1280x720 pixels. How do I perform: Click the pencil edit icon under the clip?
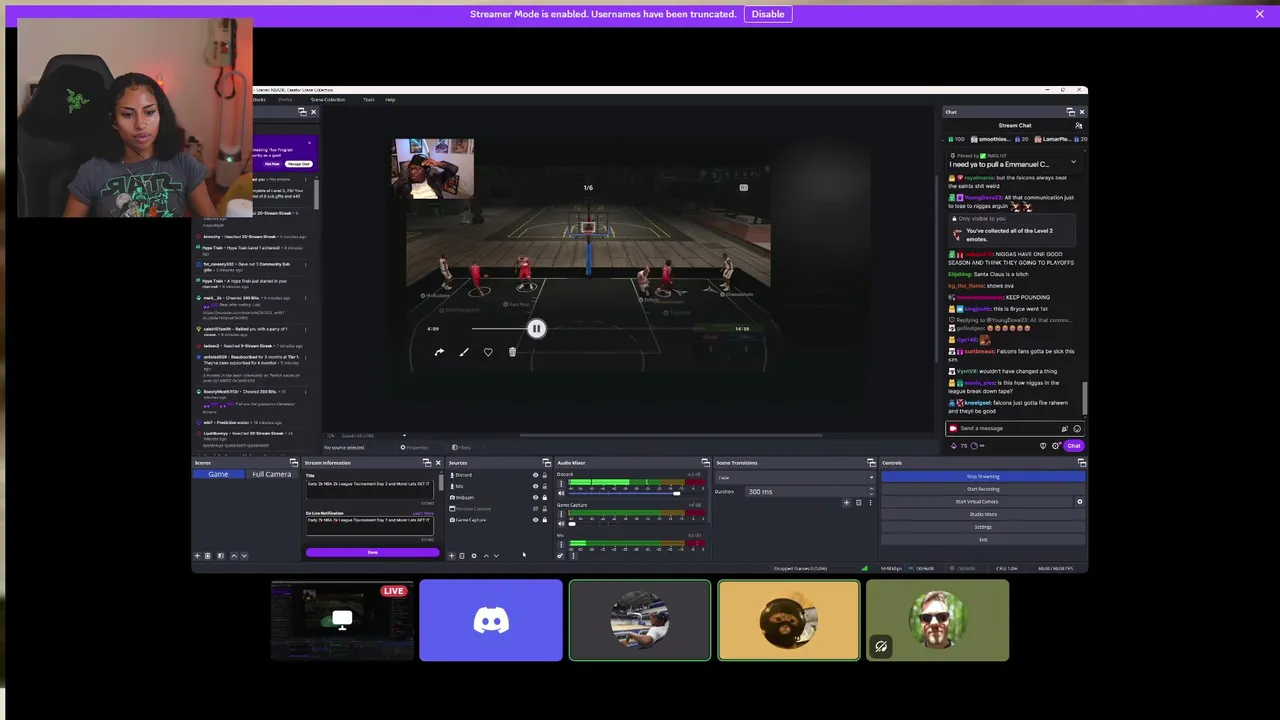[464, 352]
